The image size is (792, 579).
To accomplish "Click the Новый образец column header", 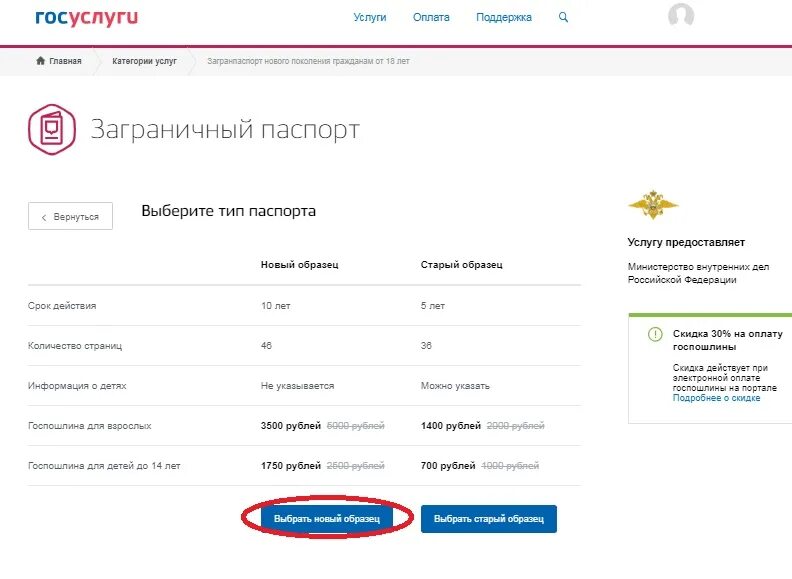I will coord(300,265).
